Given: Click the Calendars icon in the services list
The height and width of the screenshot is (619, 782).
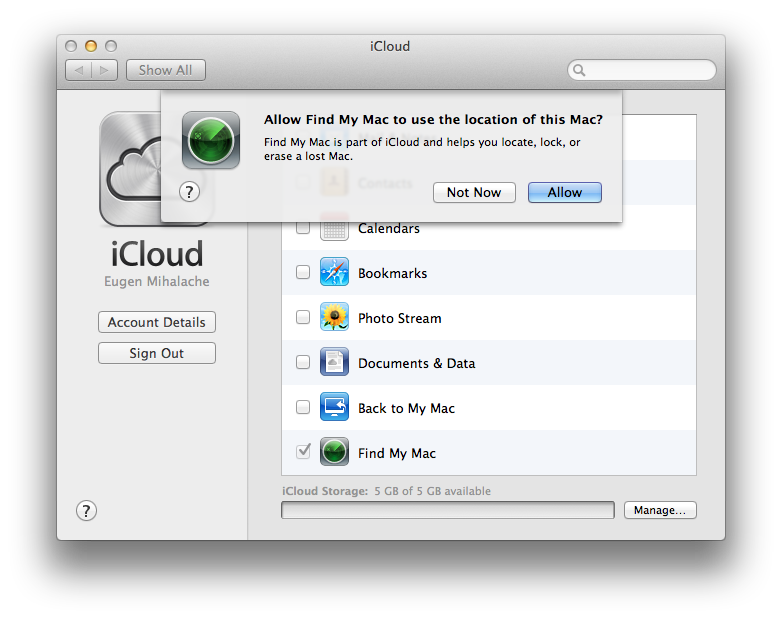Looking at the screenshot, I should click(x=334, y=228).
